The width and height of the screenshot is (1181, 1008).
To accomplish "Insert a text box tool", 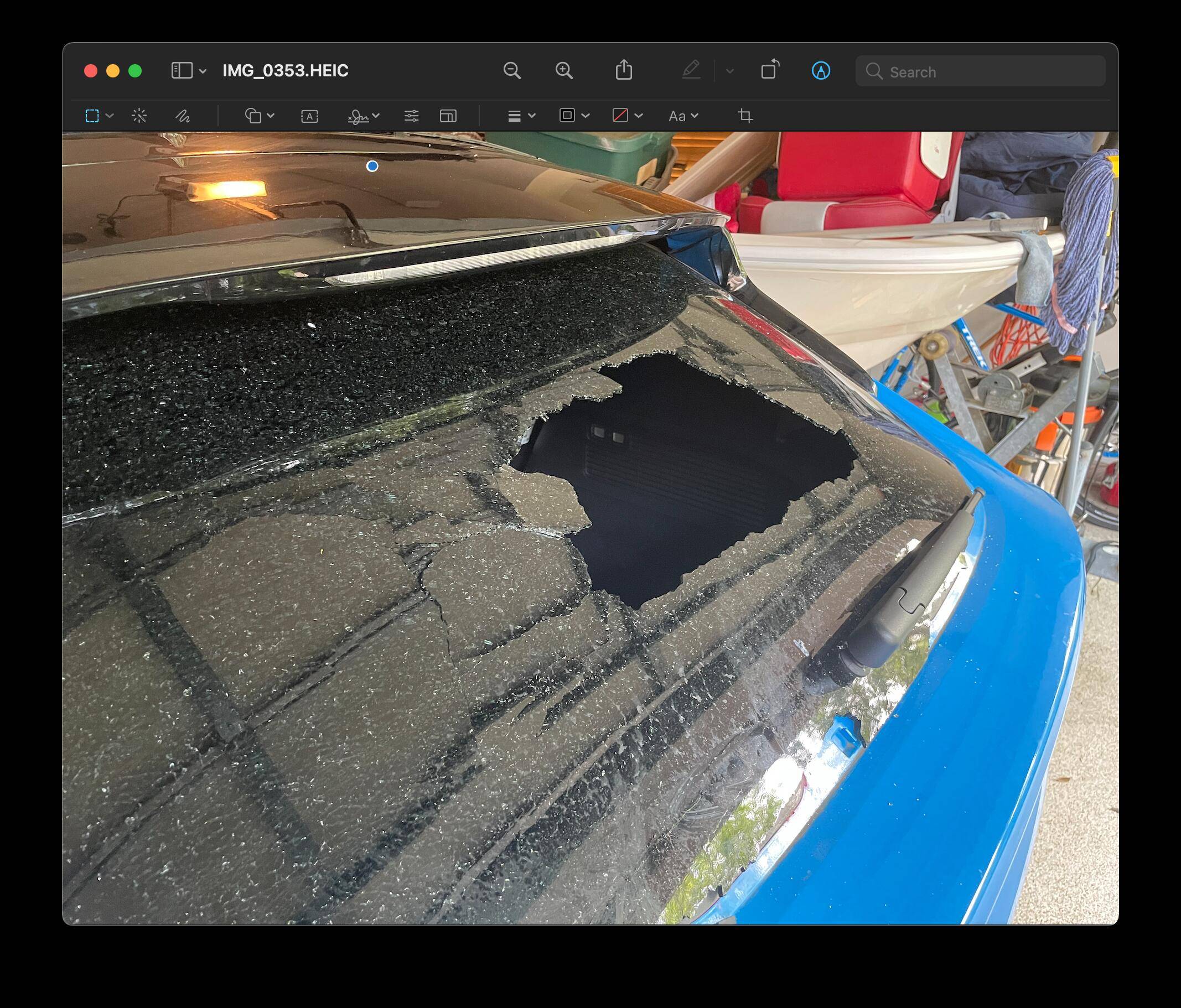I will [x=309, y=116].
